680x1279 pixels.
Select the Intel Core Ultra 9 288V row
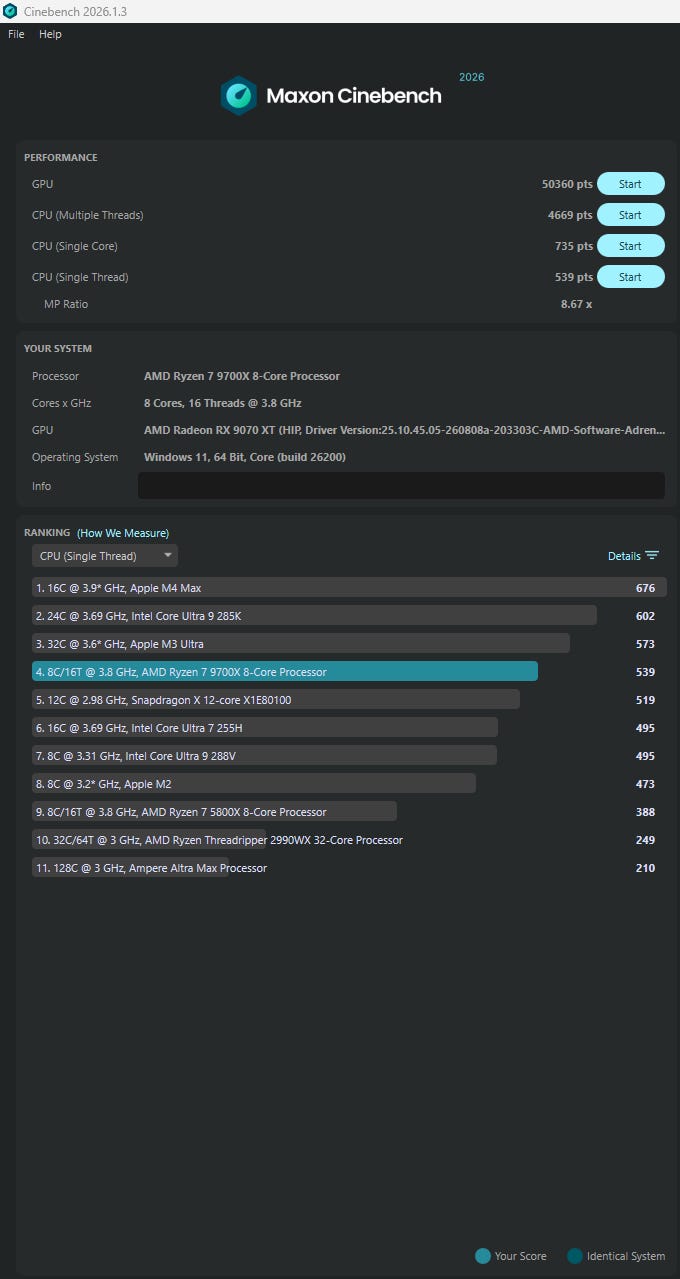349,756
